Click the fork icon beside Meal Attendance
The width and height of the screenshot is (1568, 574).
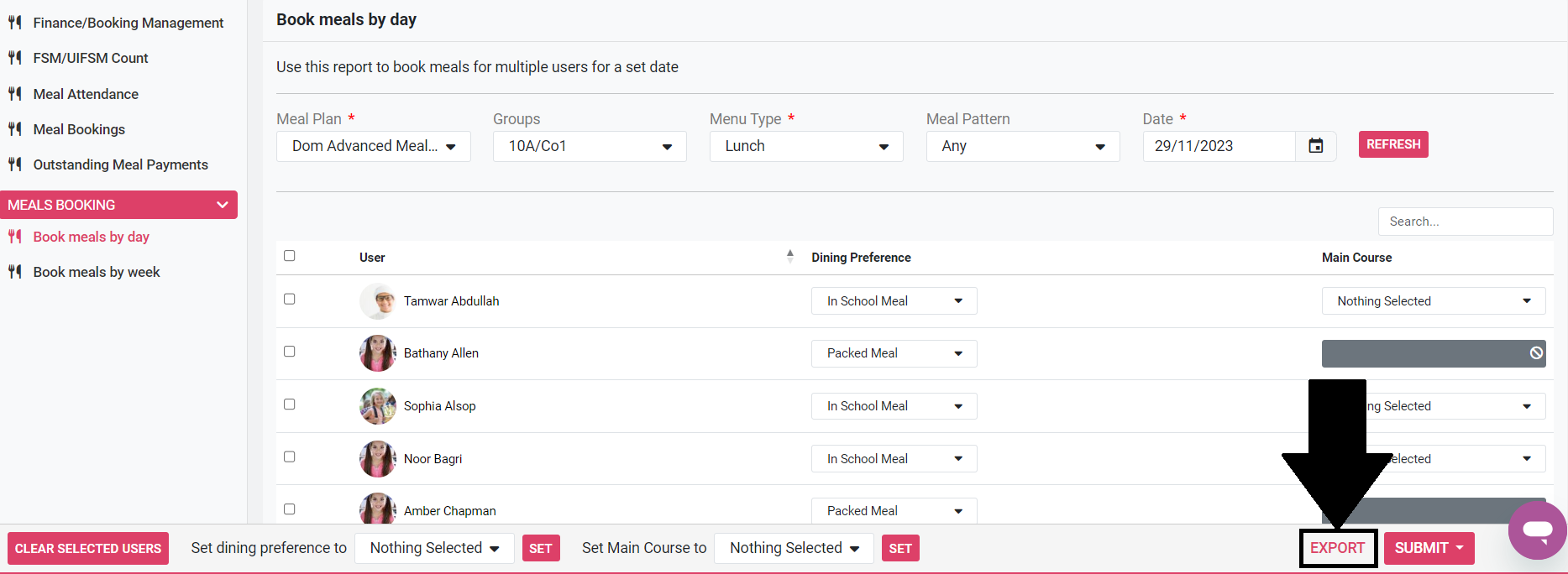(x=15, y=94)
